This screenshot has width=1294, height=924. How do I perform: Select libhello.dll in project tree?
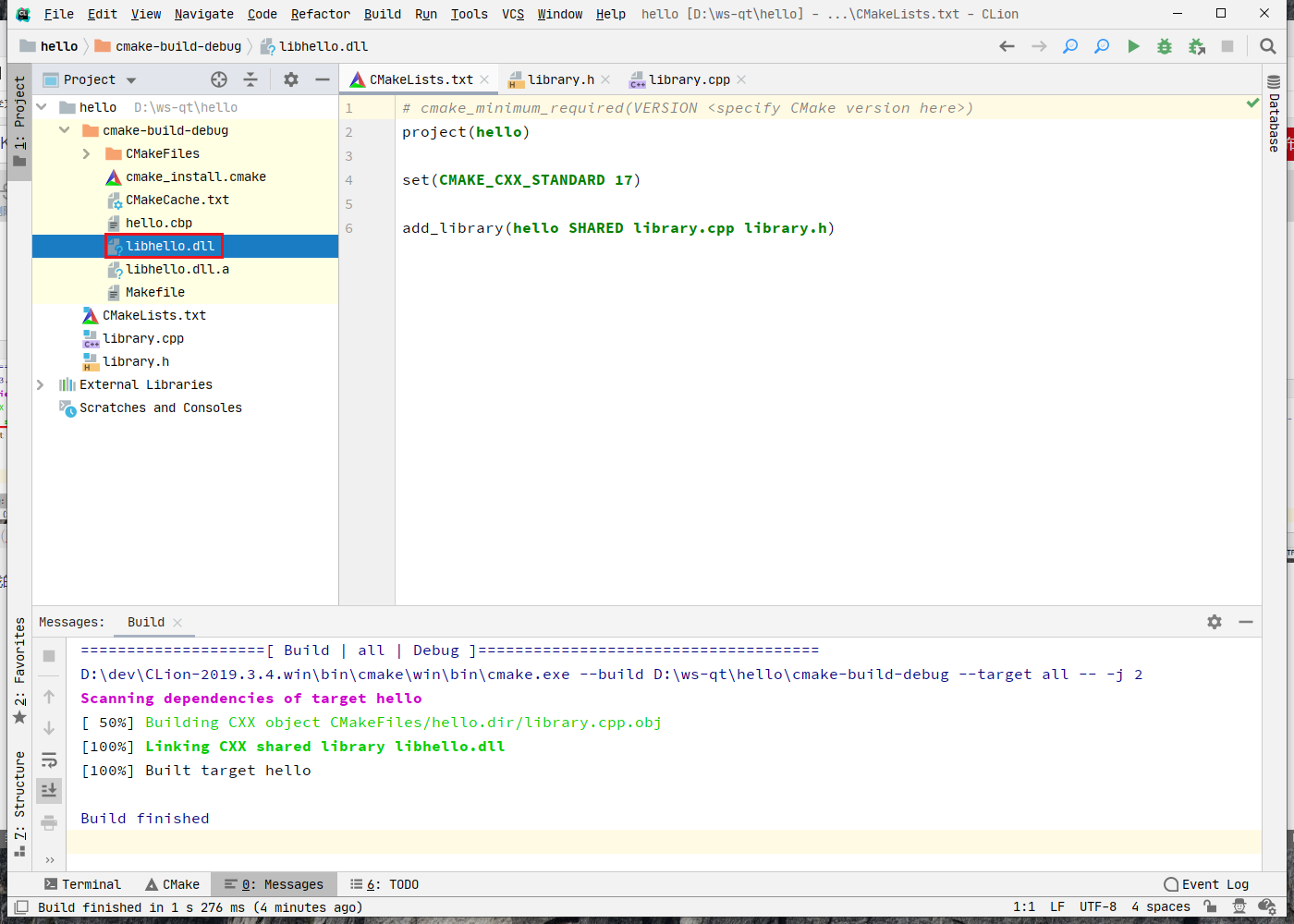[185, 246]
